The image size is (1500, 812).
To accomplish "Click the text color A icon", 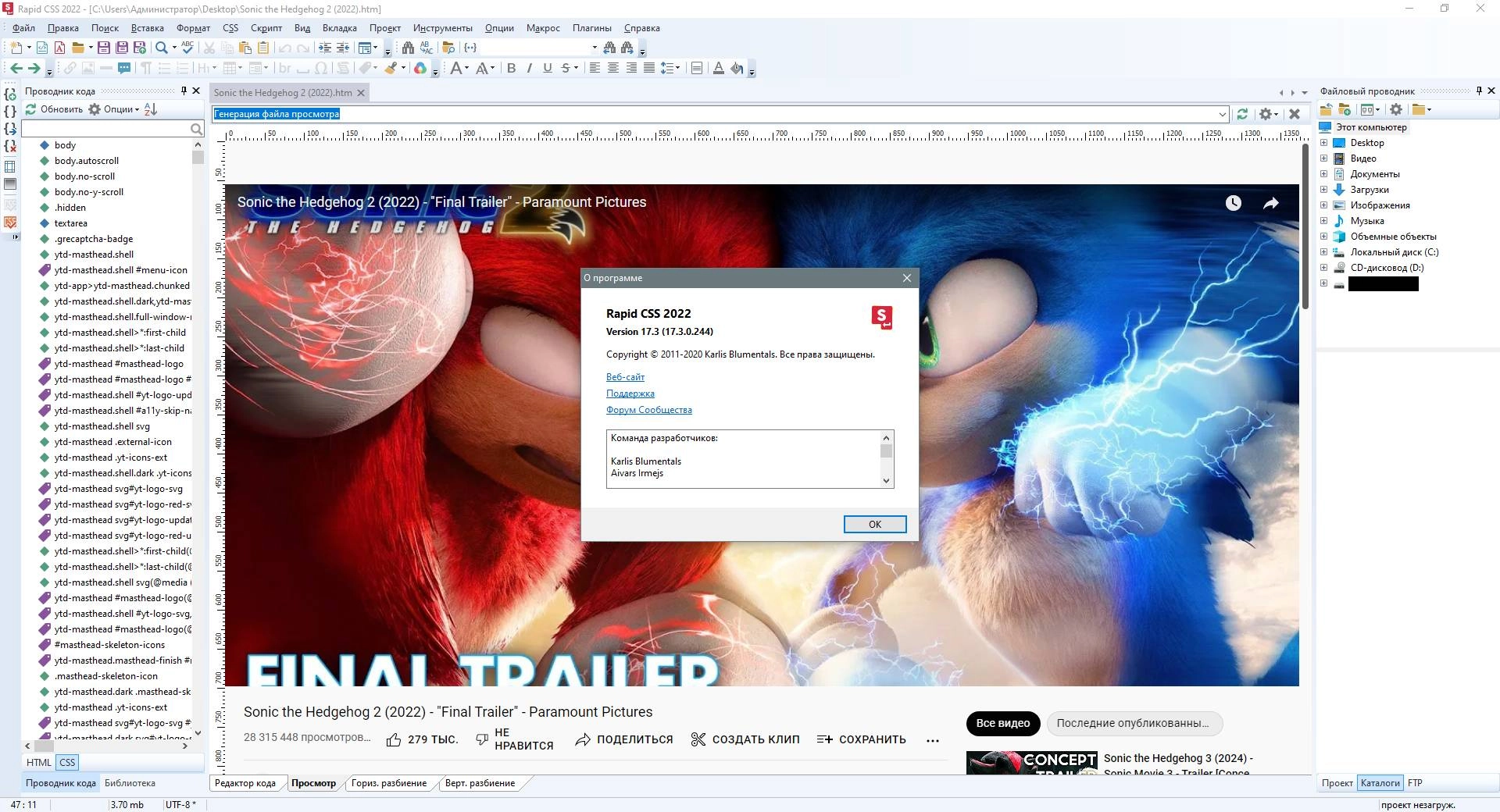I will point(718,68).
